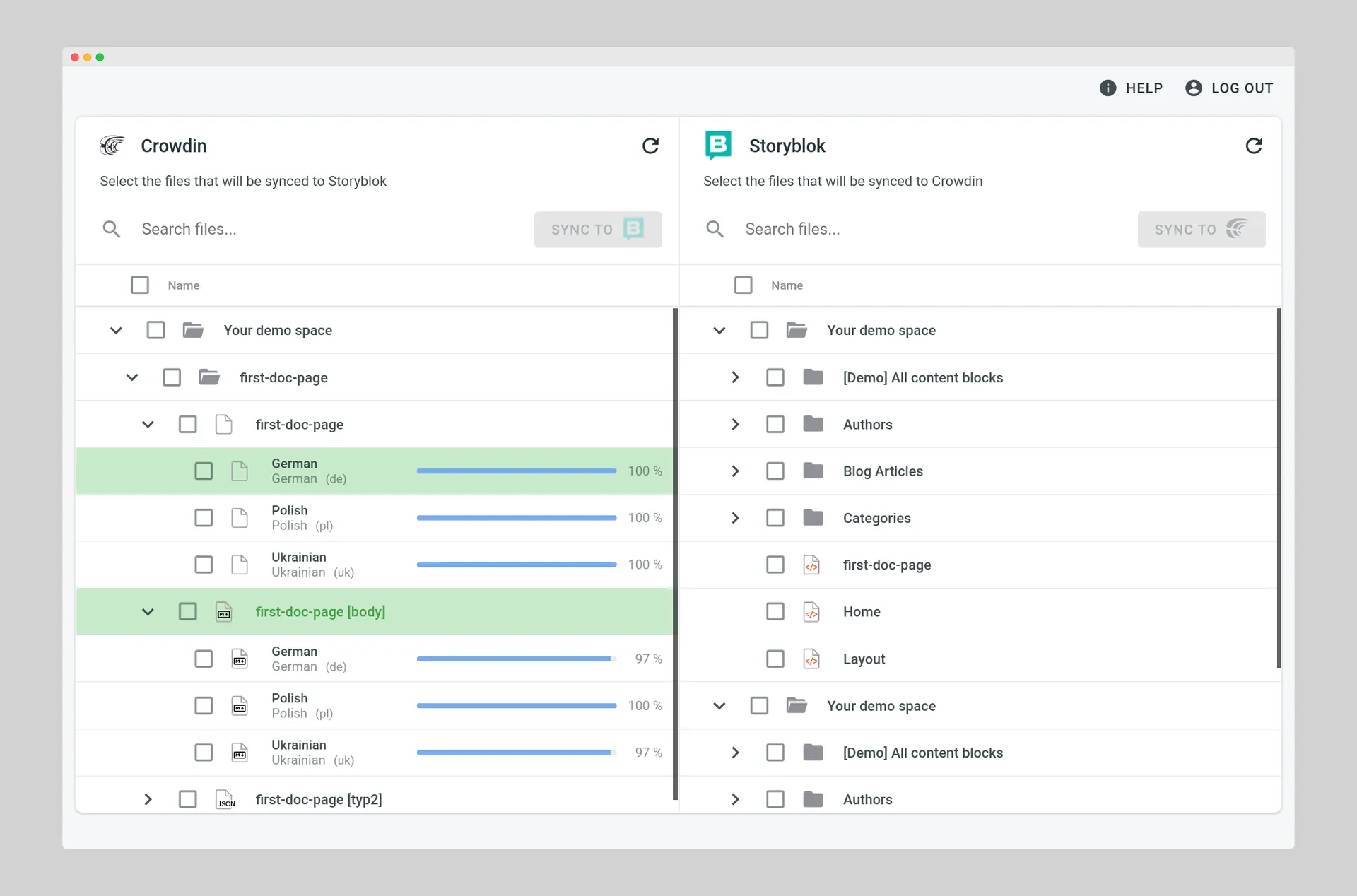The height and width of the screenshot is (896, 1357).
Task: Click the HTML file icon for Layout
Action: pyautogui.click(x=811, y=659)
